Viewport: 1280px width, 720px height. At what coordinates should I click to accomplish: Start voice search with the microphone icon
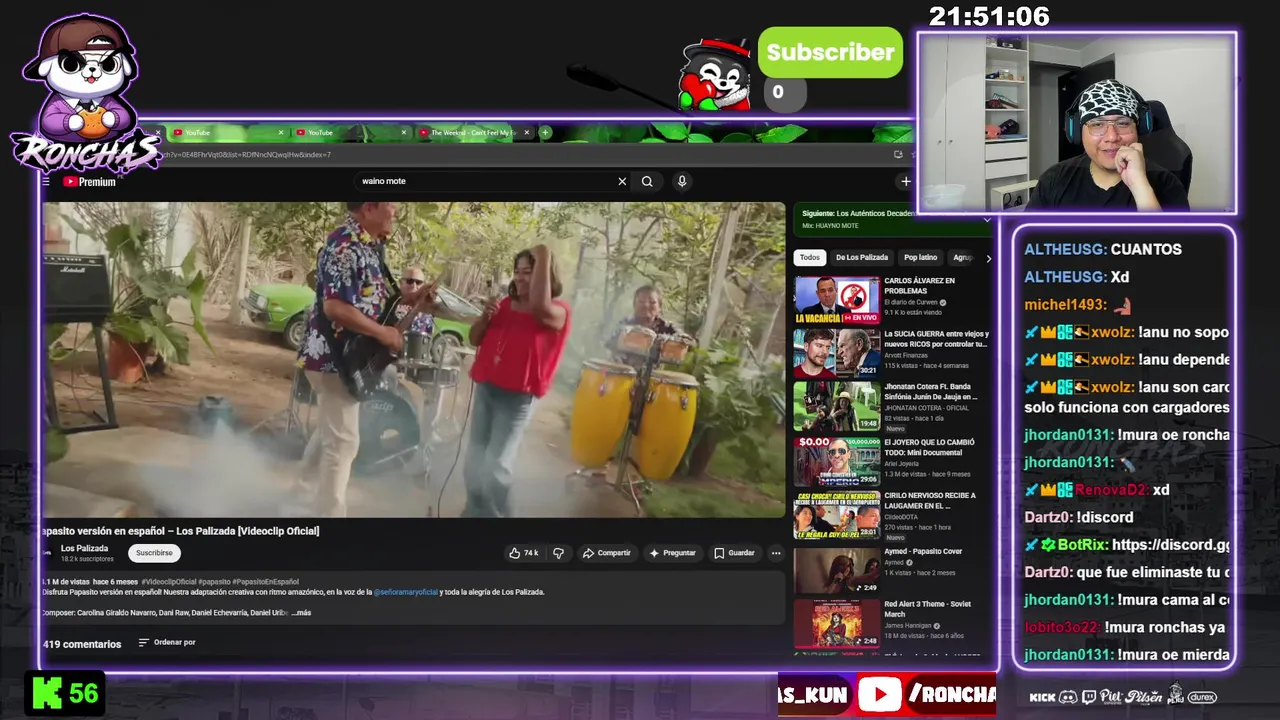point(682,181)
